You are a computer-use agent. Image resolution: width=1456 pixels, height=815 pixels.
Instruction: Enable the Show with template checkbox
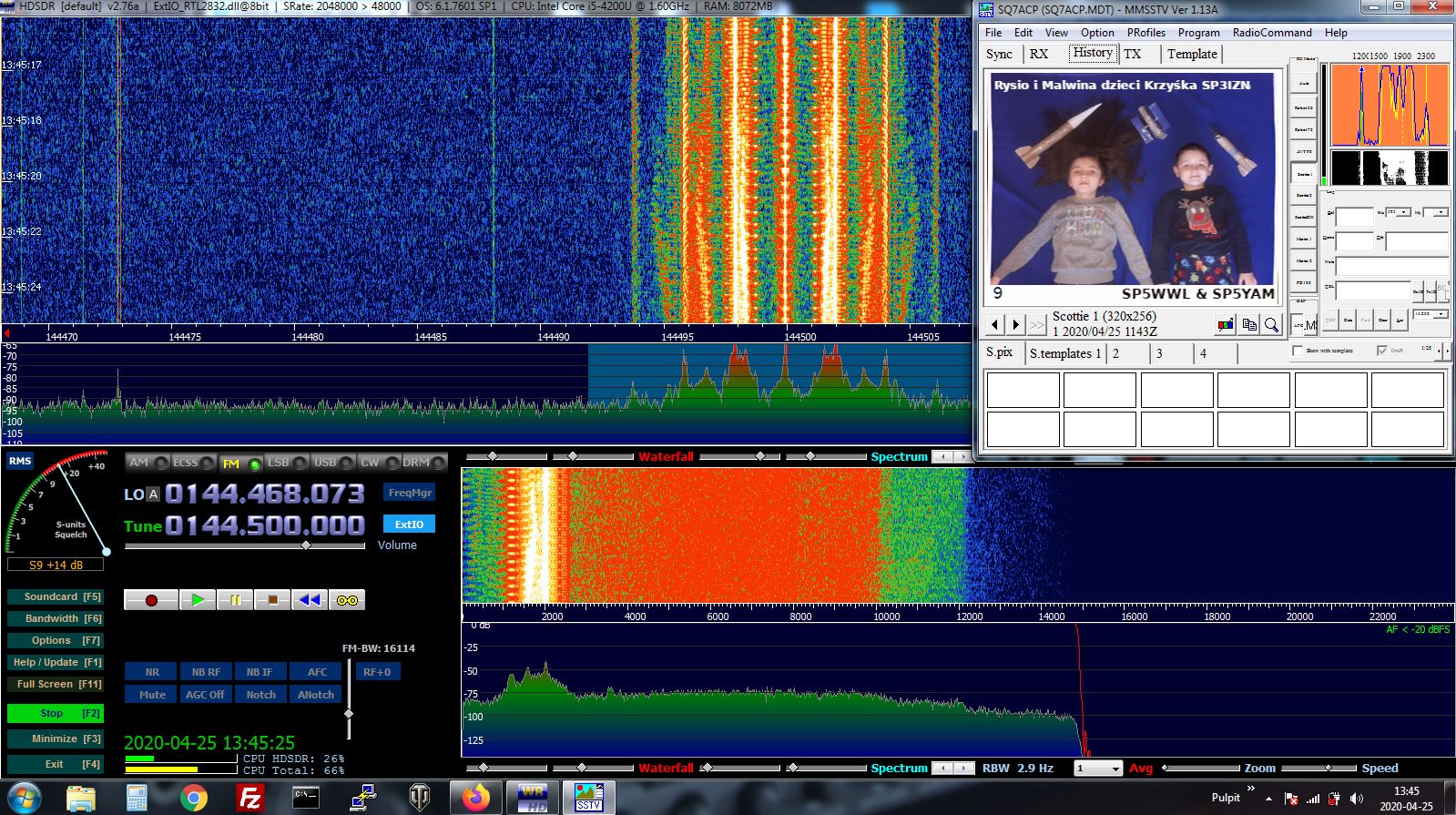(1298, 351)
